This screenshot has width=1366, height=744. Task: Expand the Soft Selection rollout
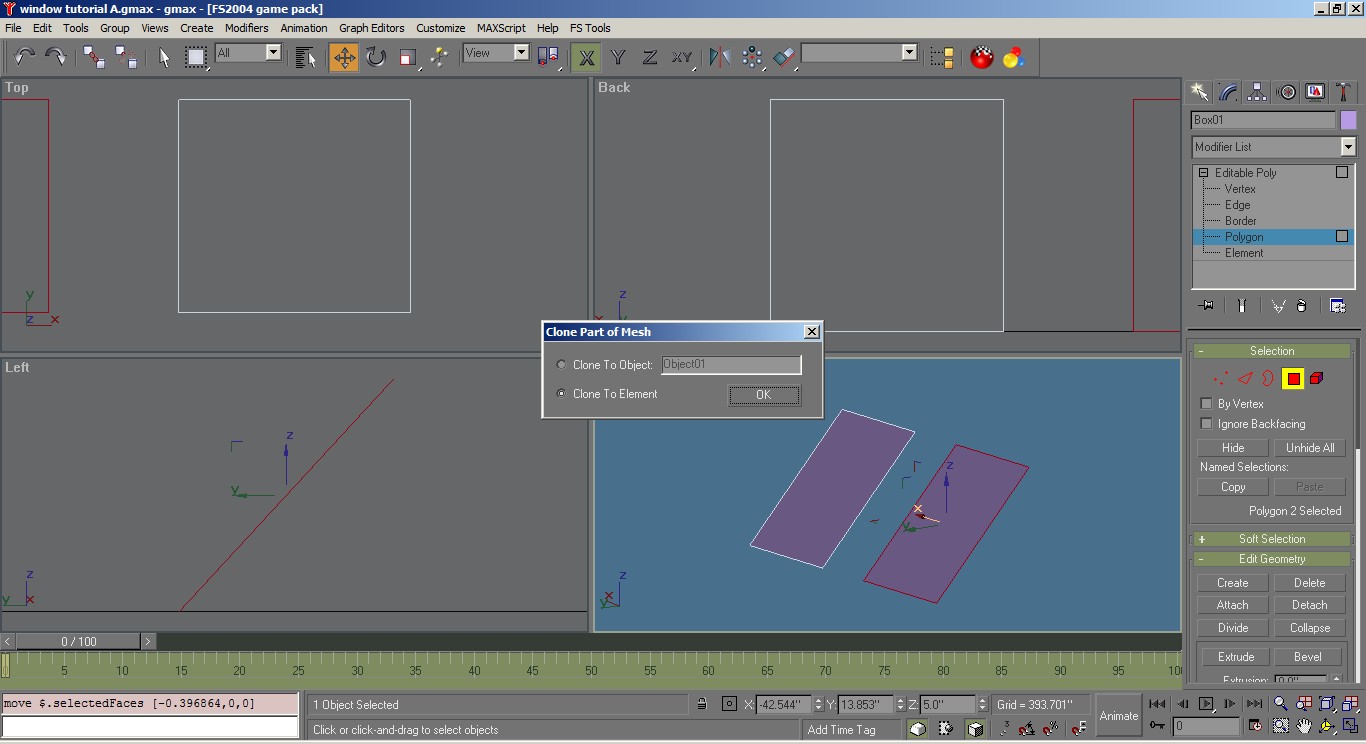click(x=1272, y=539)
